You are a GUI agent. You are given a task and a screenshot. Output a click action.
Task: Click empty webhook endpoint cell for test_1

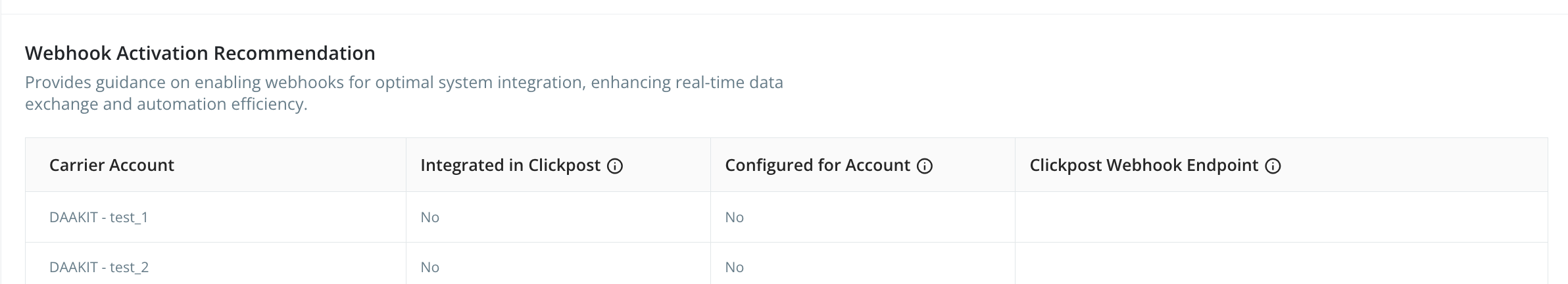[x=1280, y=217]
